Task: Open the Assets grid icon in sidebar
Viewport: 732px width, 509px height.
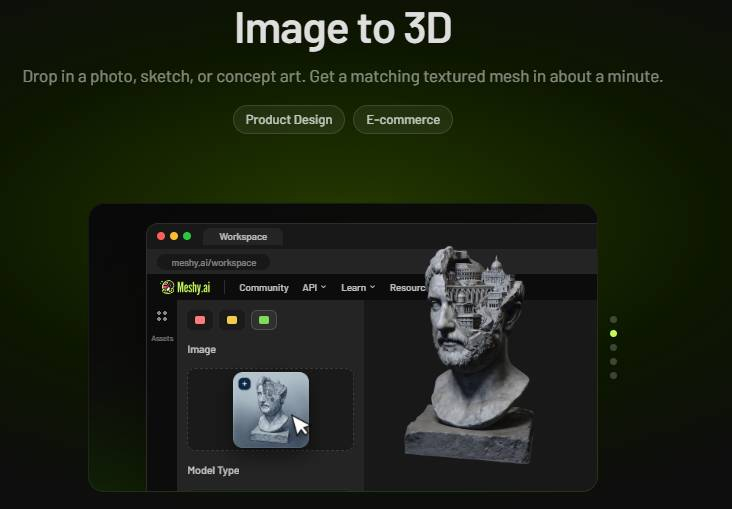Action: (162, 316)
